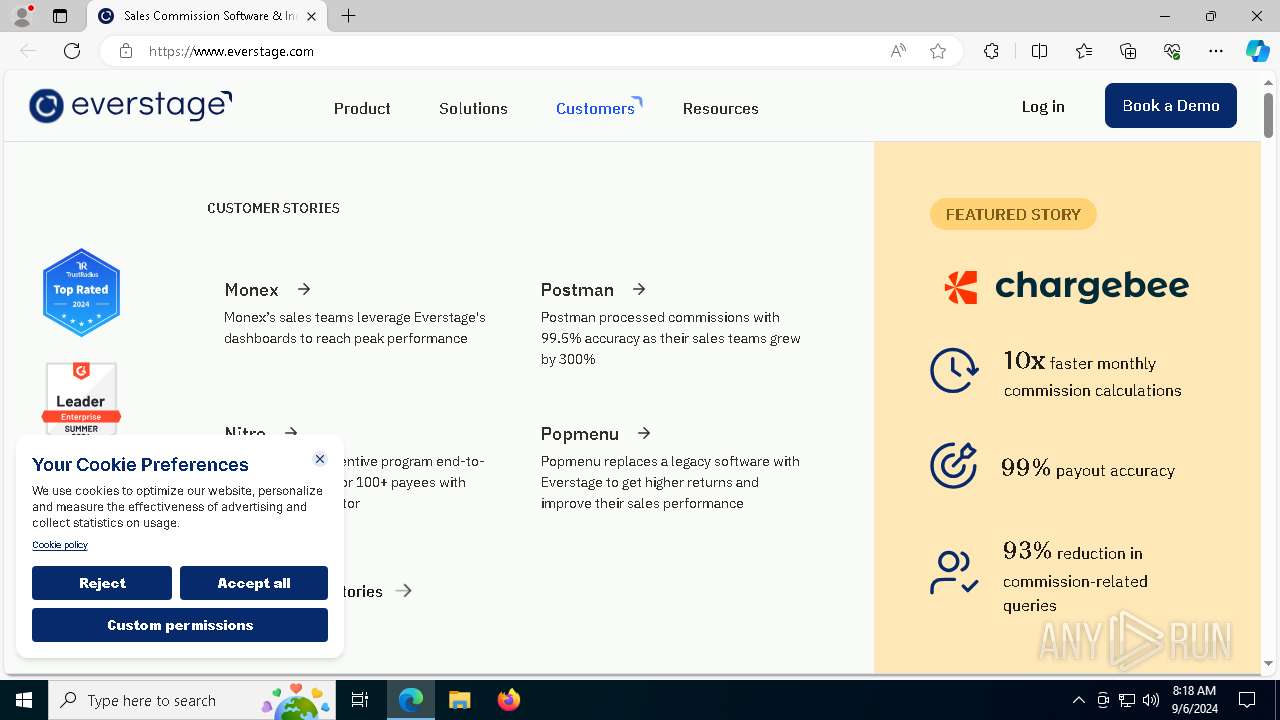Open Edge profile icon
This screenshot has height=720, width=1280.
(22, 16)
